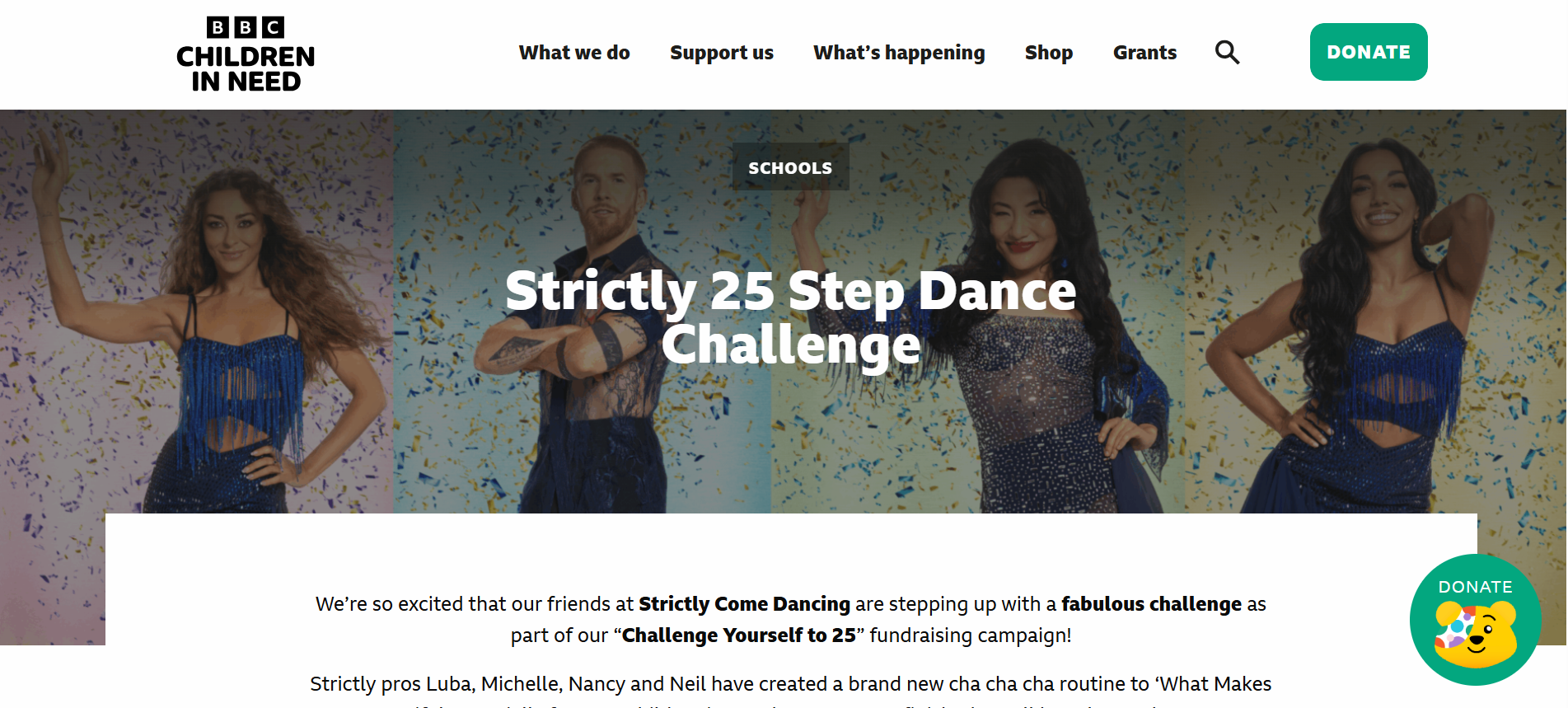Click the paragraph starting "Strictly pros Luba"

[x=790, y=684]
